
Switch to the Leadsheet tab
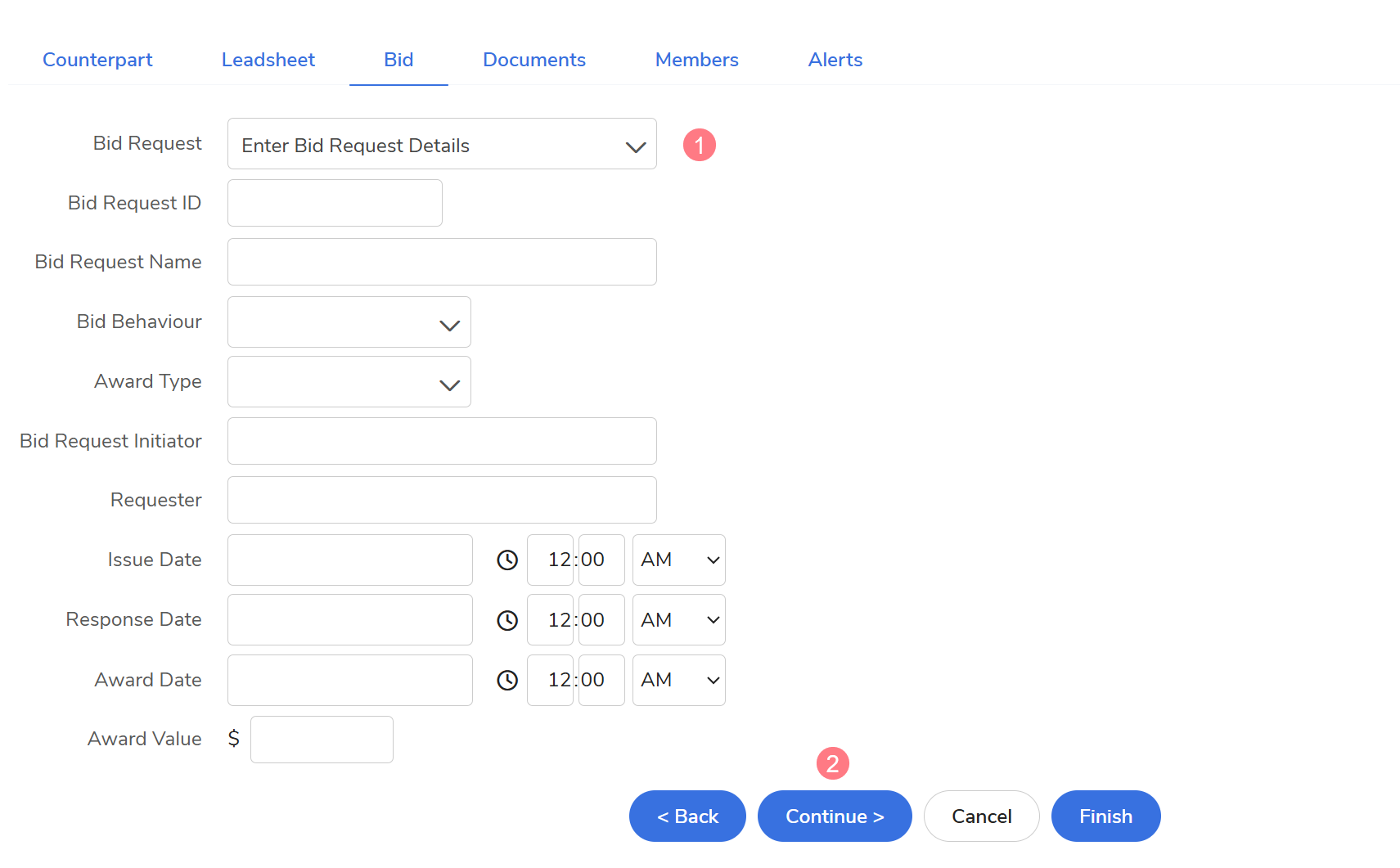point(268,60)
